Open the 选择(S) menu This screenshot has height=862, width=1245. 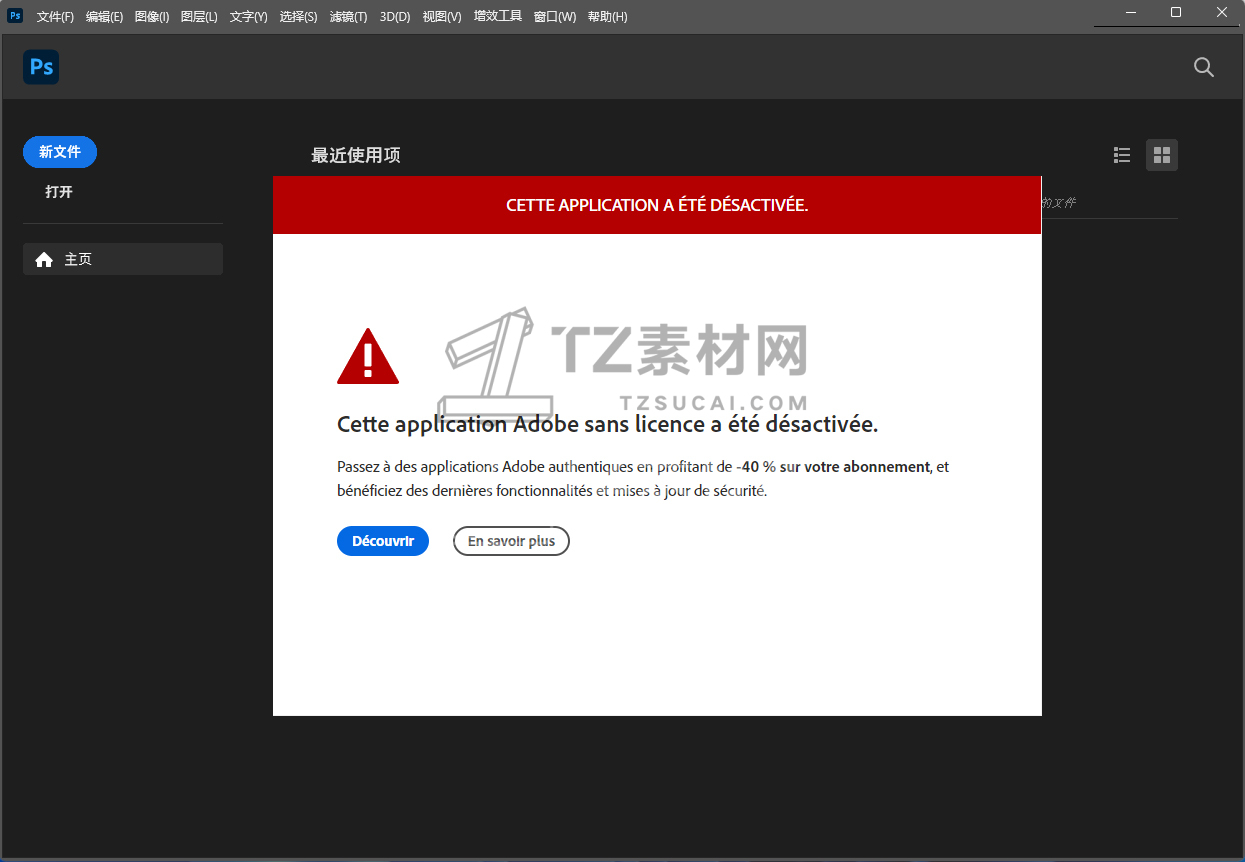point(298,16)
